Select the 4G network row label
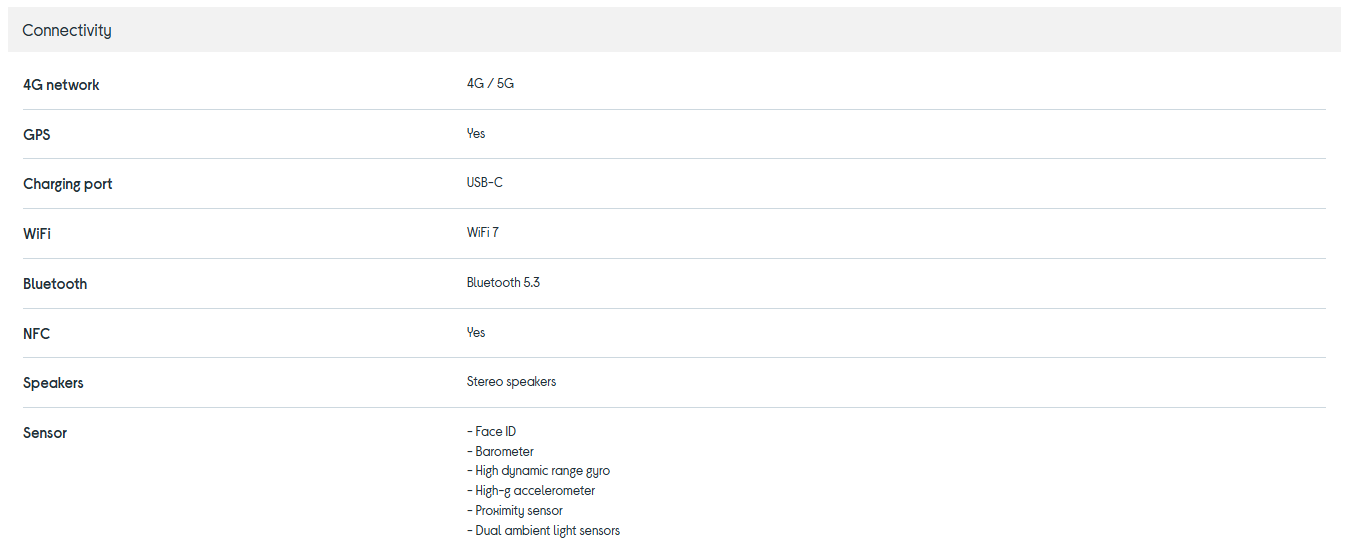Image resolution: width=1345 pixels, height=541 pixels. click(x=61, y=85)
